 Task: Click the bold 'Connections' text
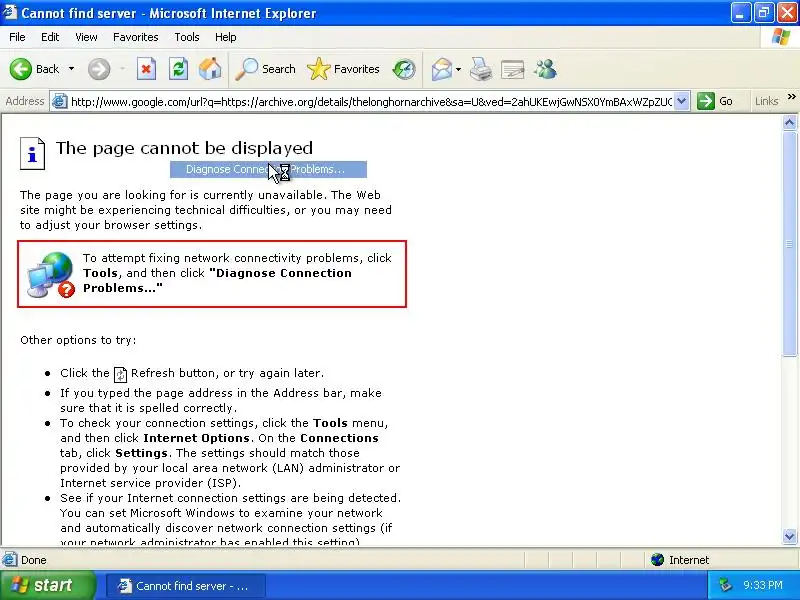point(339,438)
